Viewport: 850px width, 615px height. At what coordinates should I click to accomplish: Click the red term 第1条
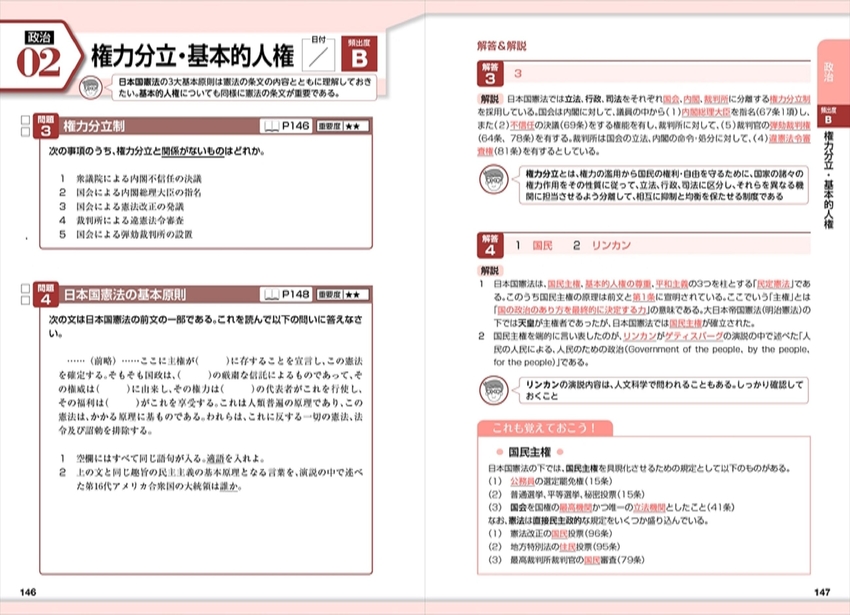click(644, 297)
